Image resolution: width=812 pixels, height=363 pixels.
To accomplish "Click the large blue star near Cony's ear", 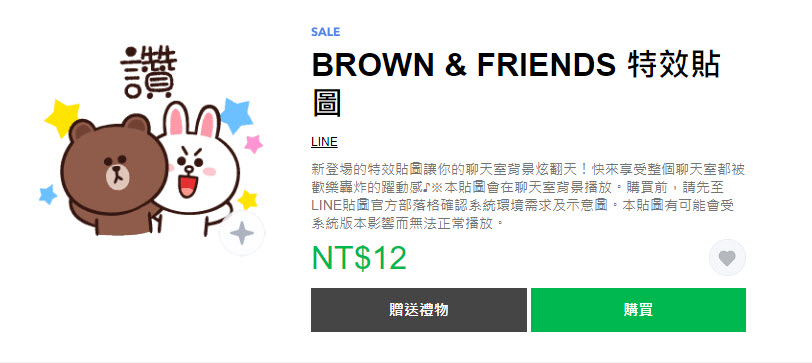I will (236, 115).
